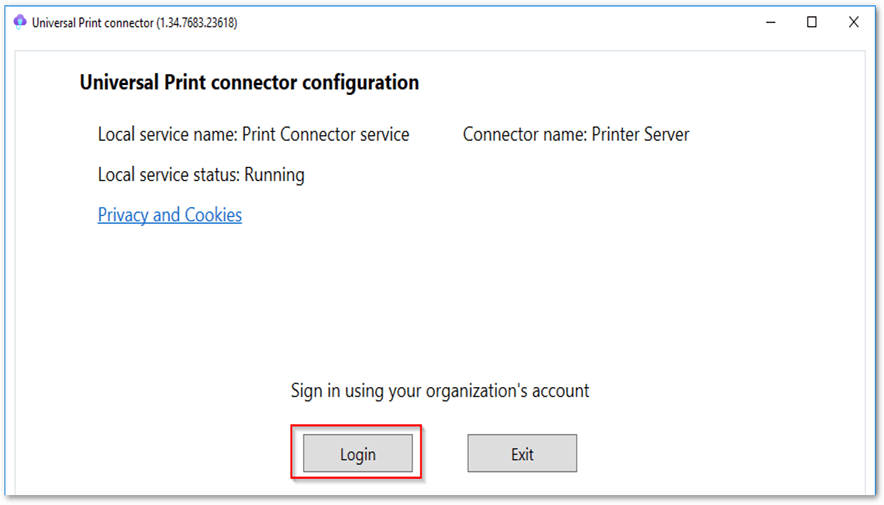Minimize the Universal Print connector window
Viewport: 884px width, 505px height.
pyautogui.click(x=771, y=22)
